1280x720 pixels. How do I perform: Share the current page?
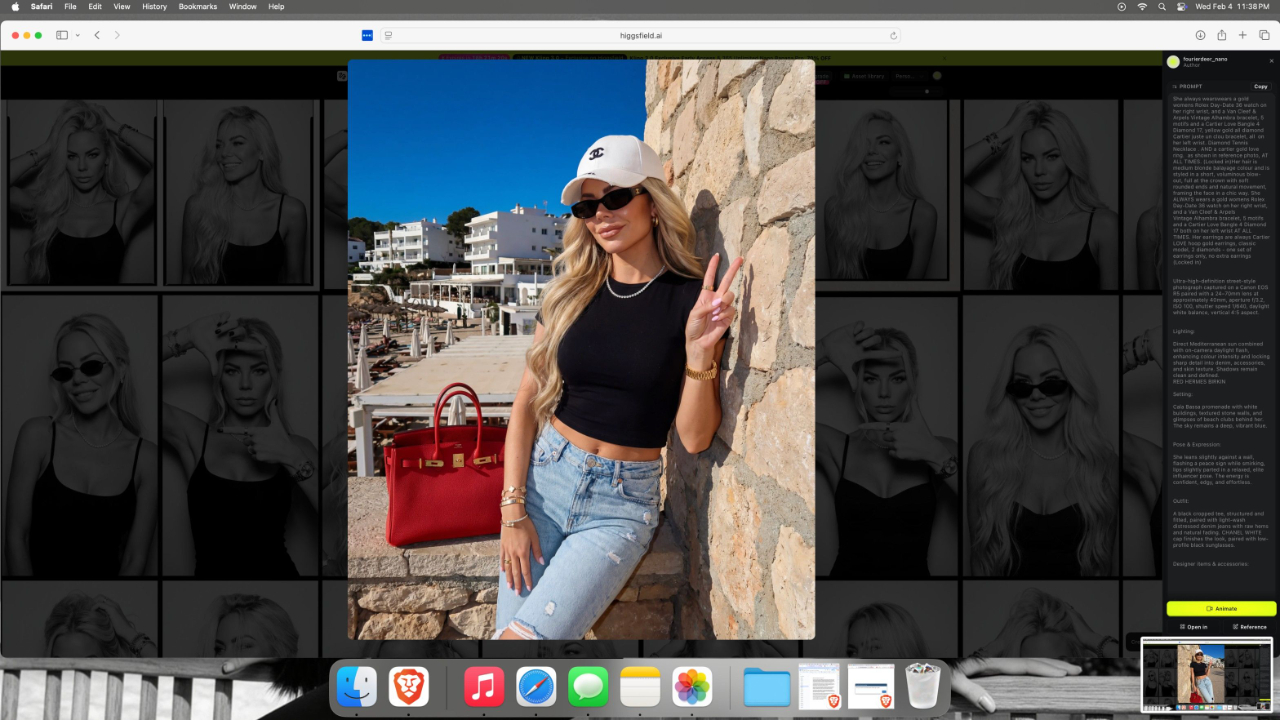(x=1221, y=35)
